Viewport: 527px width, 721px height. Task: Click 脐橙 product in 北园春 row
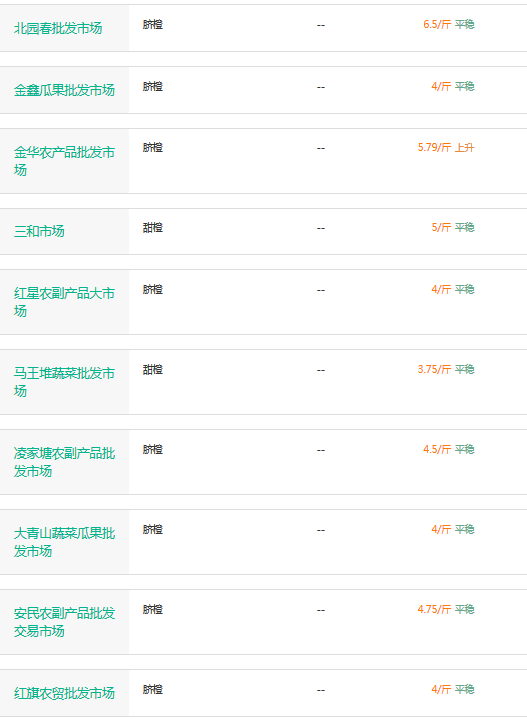point(153,24)
